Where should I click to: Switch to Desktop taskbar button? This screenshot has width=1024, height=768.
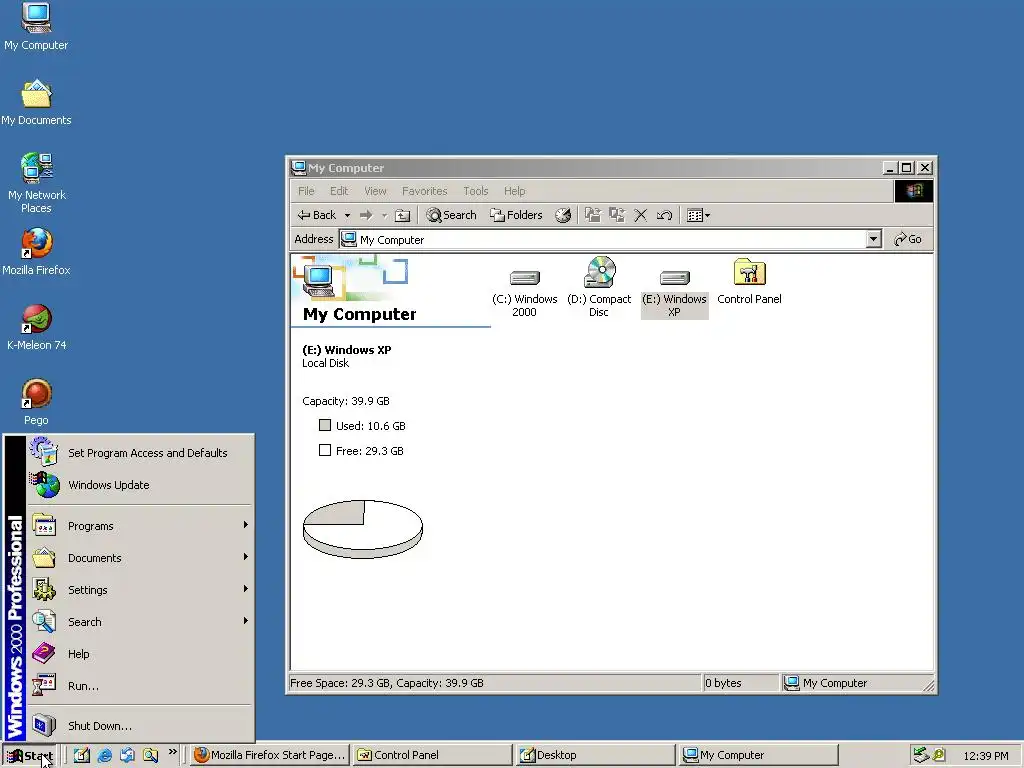pos(595,755)
